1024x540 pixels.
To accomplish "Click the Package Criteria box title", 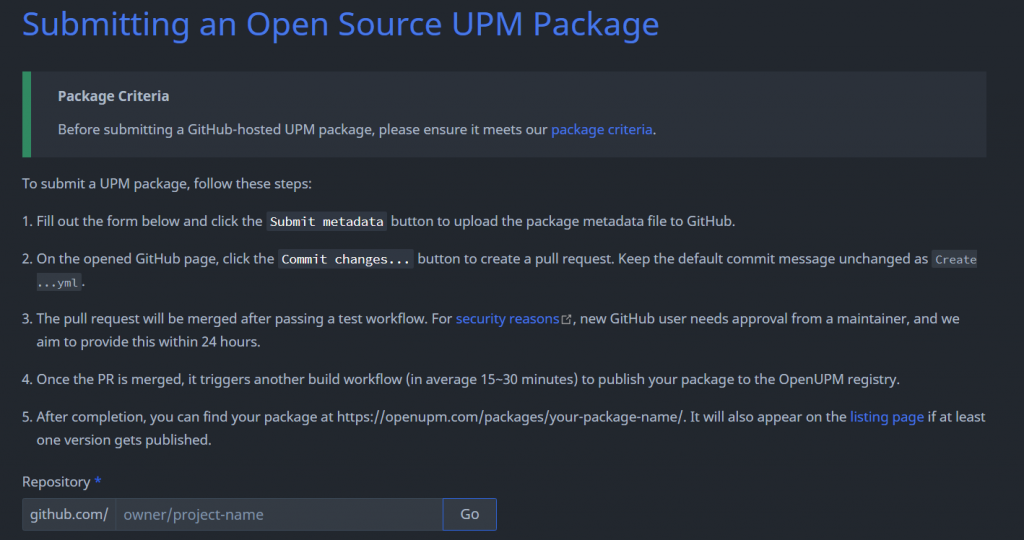I will tap(113, 96).
